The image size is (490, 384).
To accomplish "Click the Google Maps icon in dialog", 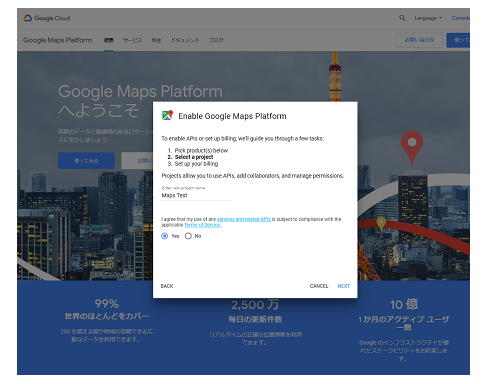I will coord(167,116).
